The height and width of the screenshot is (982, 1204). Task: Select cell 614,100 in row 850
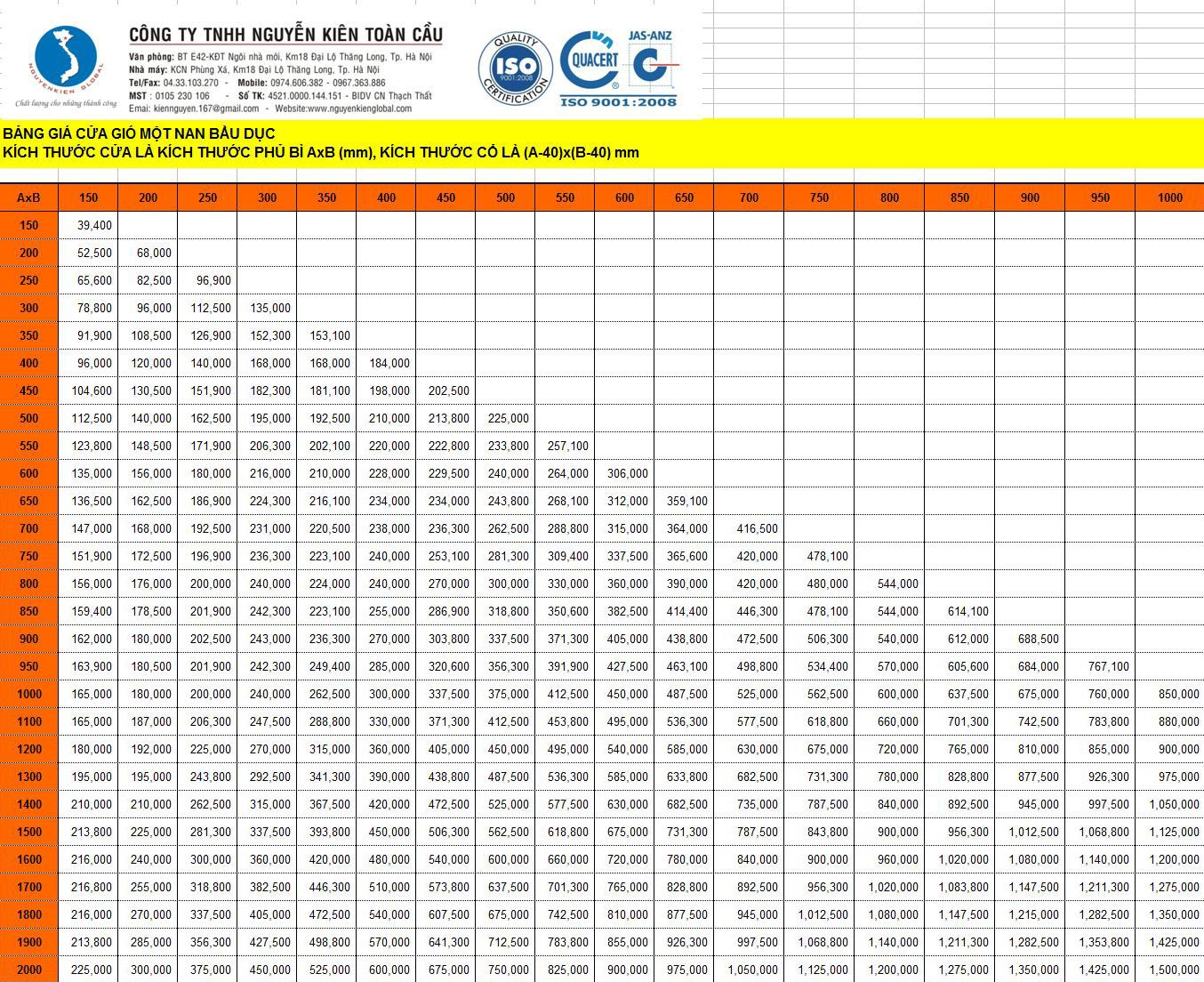[x=959, y=611]
